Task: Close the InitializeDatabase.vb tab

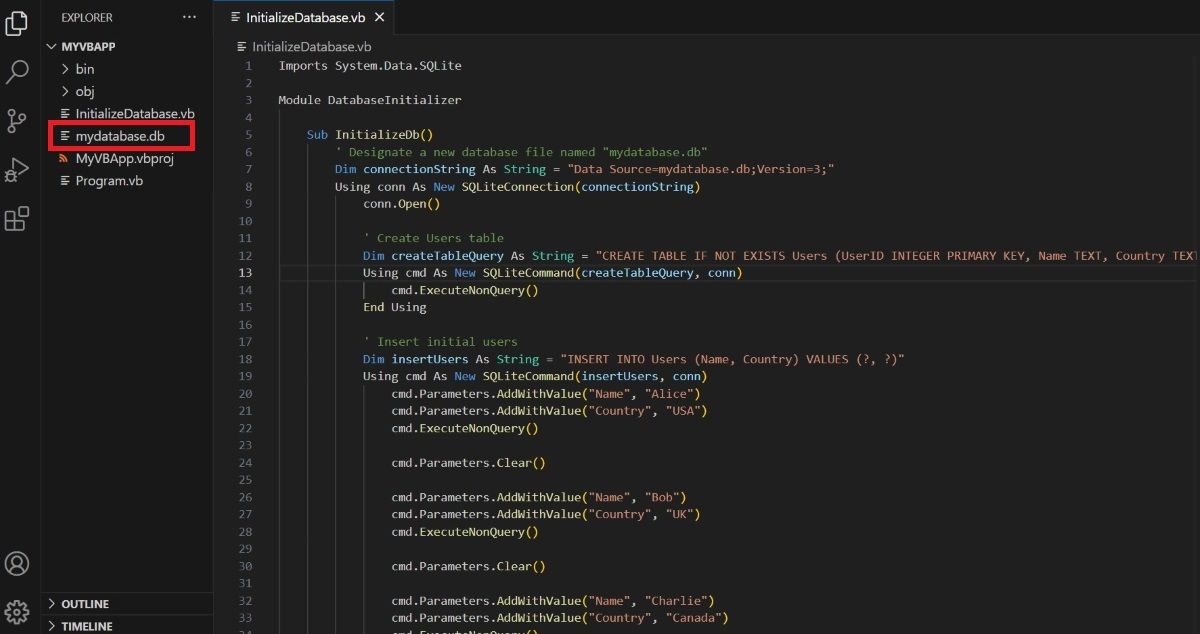Action: click(379, 17)
